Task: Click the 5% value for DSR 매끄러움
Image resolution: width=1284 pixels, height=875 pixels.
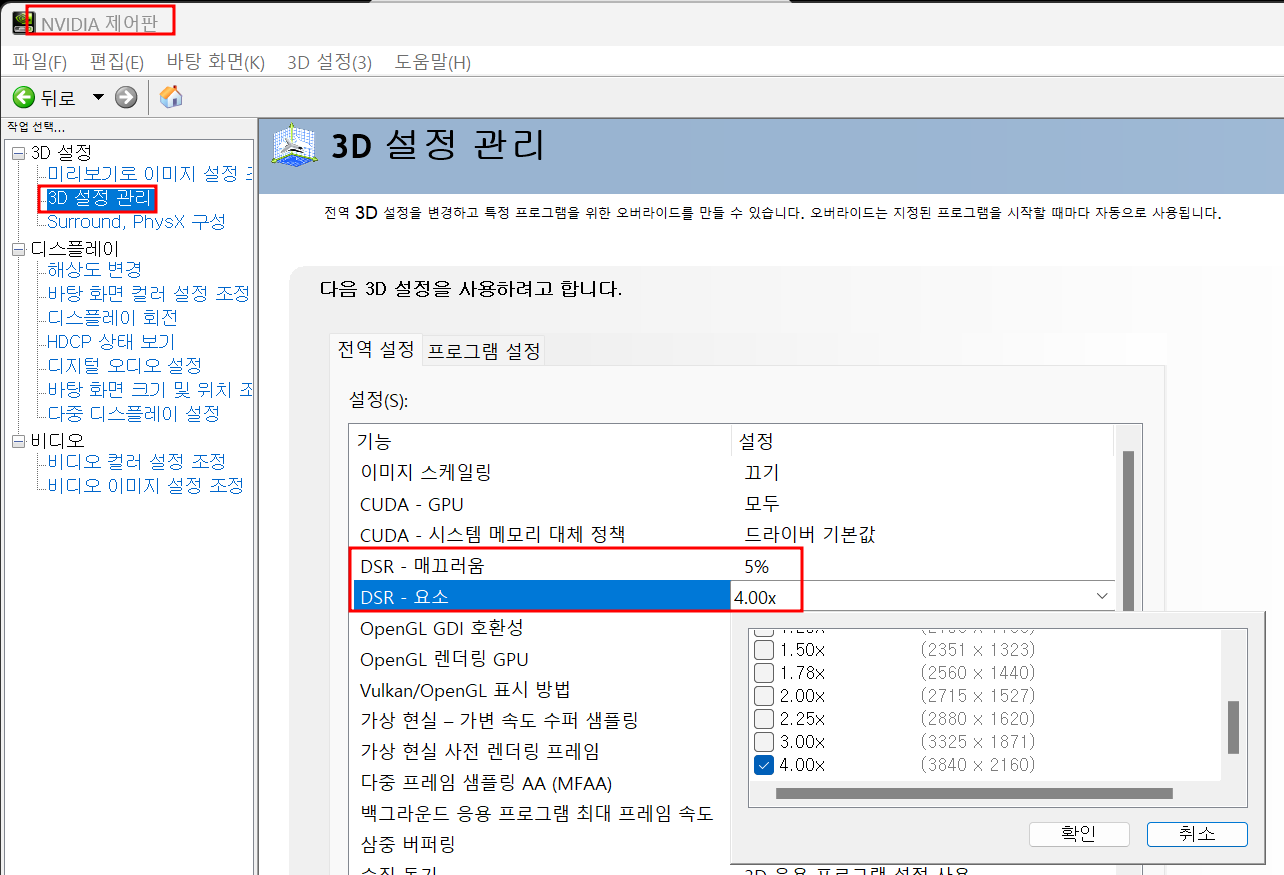Action: point(756,566)
